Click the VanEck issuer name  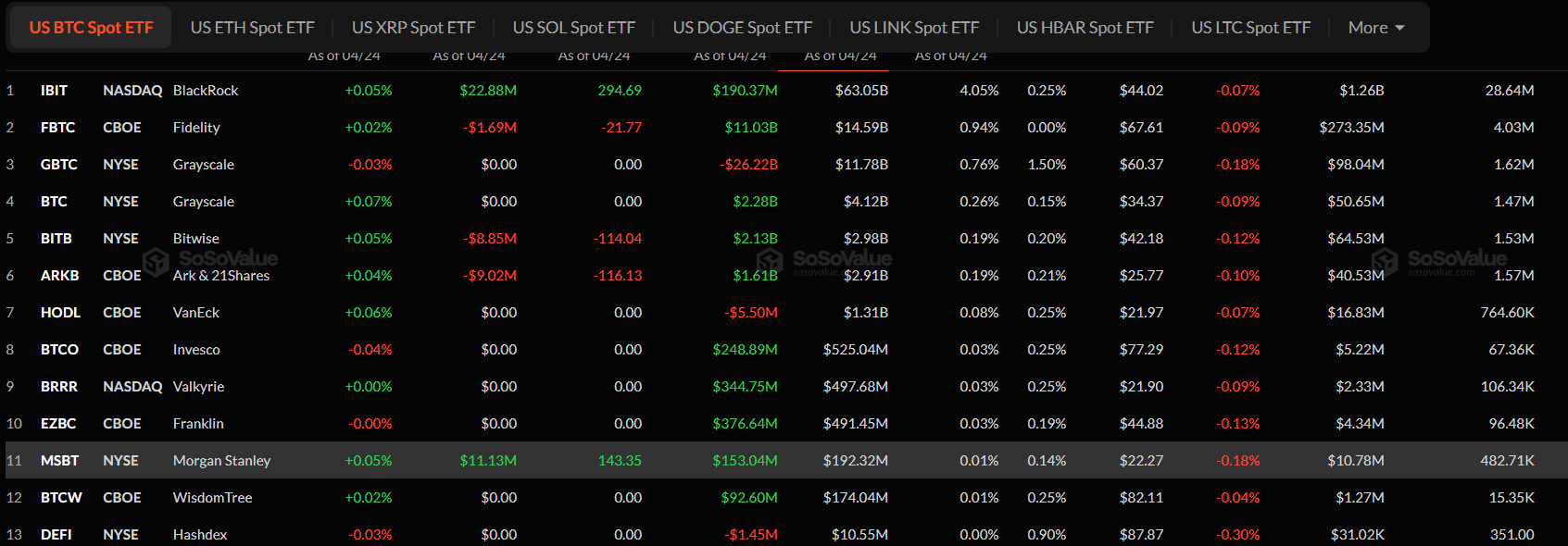(196, 313)
